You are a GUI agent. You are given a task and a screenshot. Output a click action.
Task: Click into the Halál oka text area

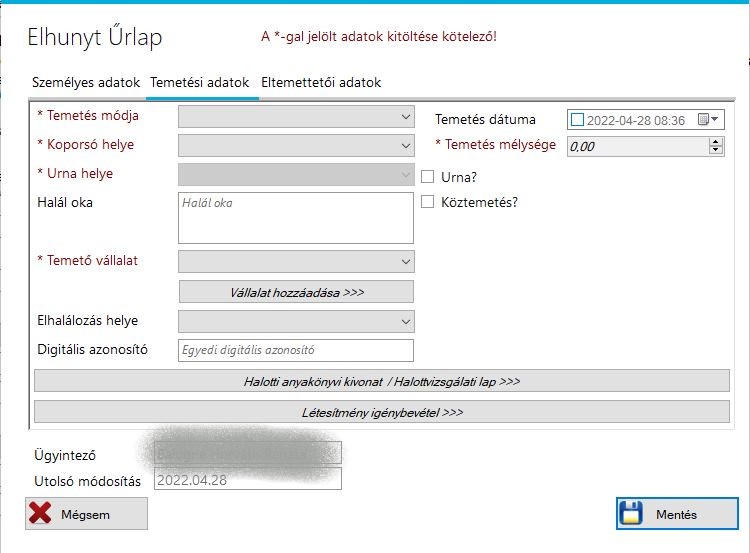(296, 218)
